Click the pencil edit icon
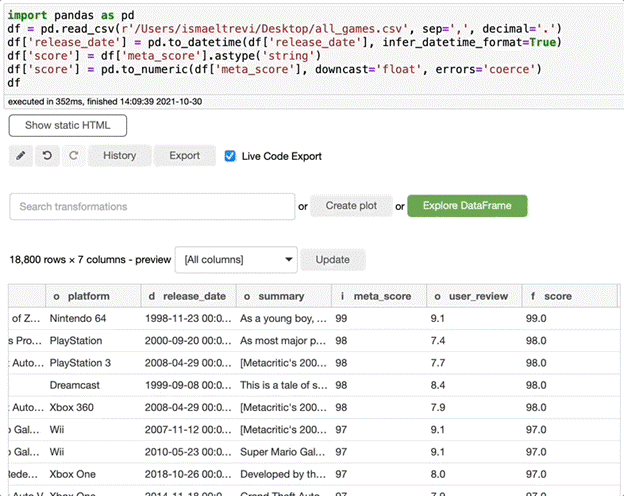624x496 pixels. tap(21, 156)
